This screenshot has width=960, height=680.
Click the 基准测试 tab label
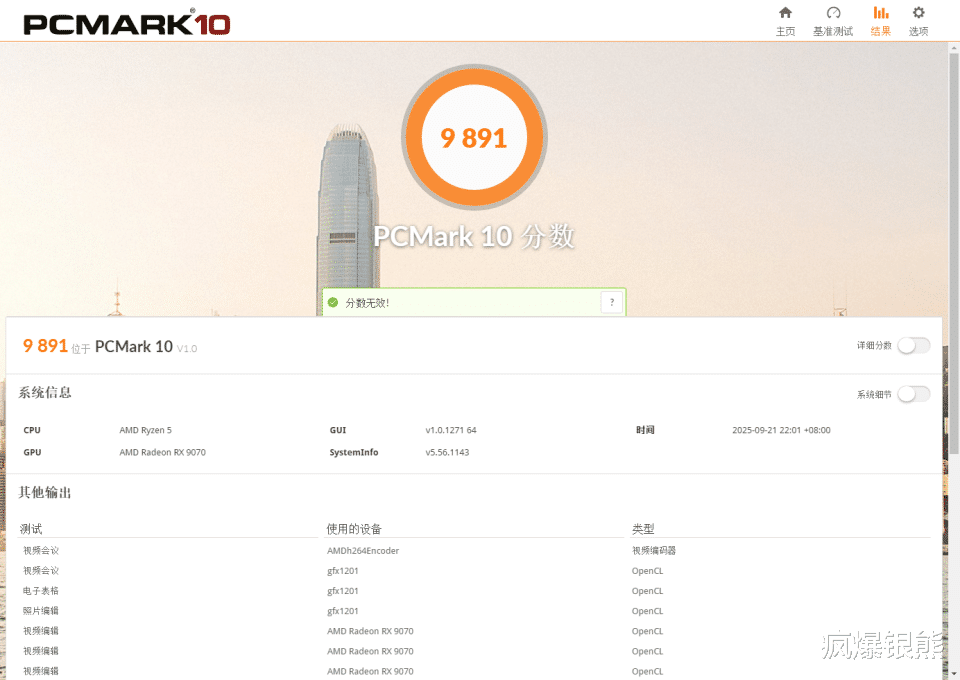tap(833, 31)
